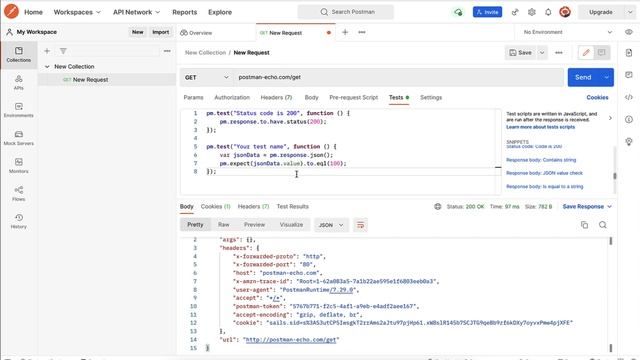Image resolution: width=640 pixels, height=360 pixels.
Task: Open the settings gear icon
Action: (x=531, y=12)
